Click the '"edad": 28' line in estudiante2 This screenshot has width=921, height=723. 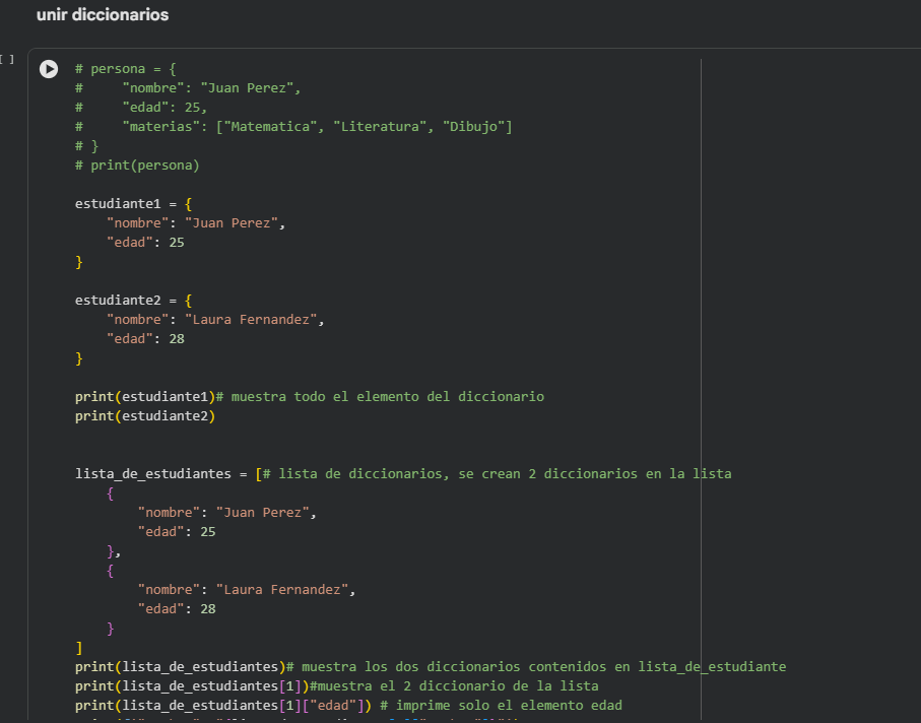[x=146, y=339]
